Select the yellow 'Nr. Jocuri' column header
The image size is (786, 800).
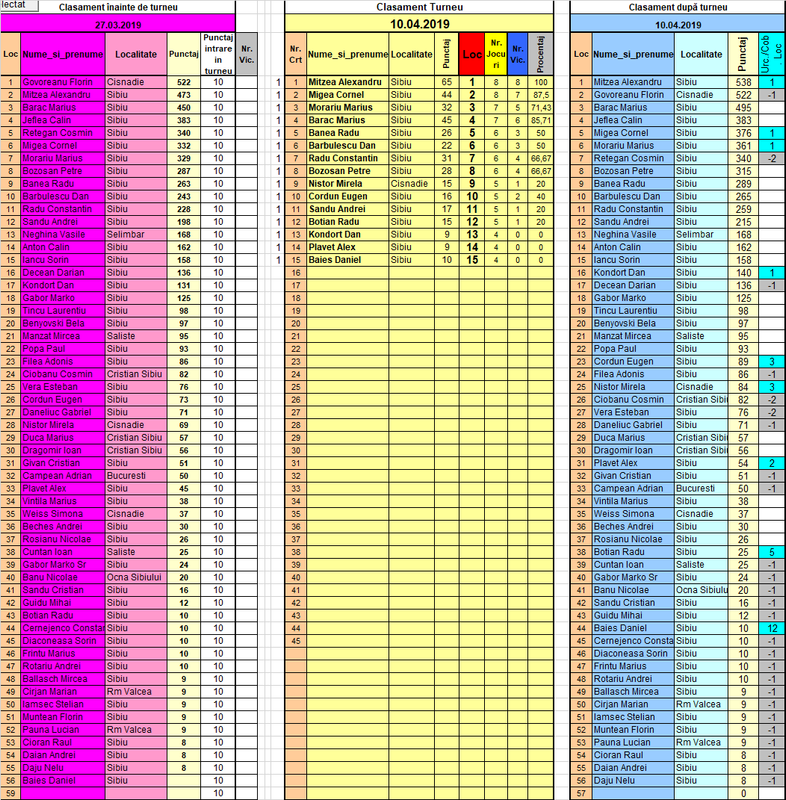pos(496,54)
